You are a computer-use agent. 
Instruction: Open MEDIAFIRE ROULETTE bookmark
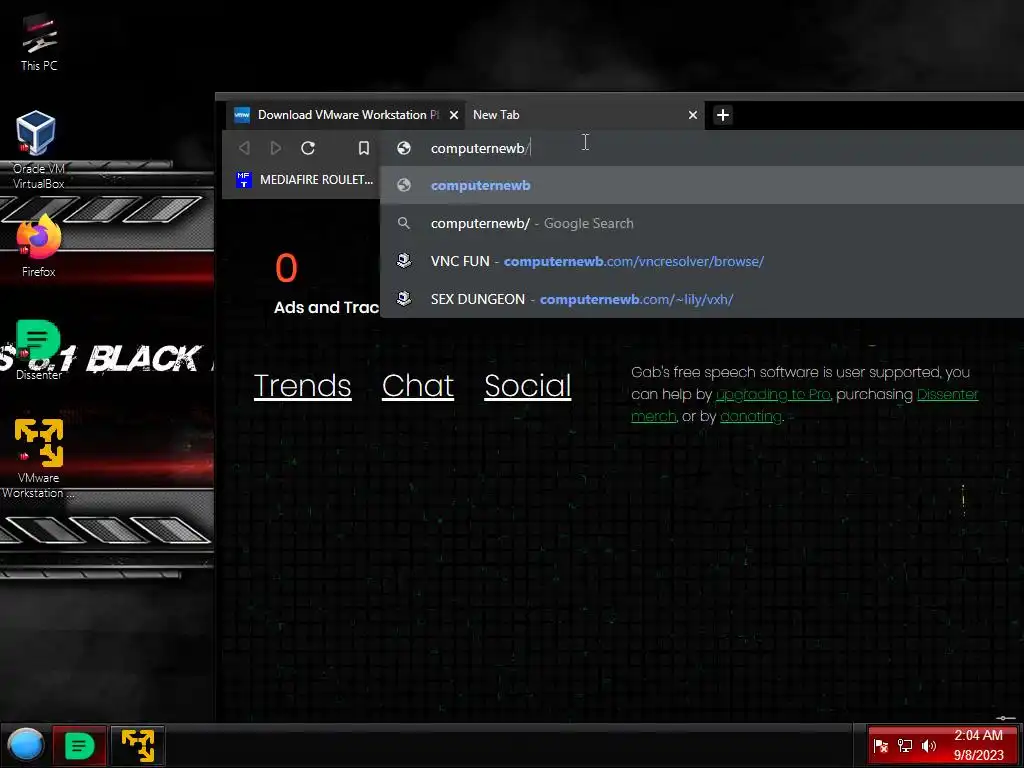pos(305,180)
